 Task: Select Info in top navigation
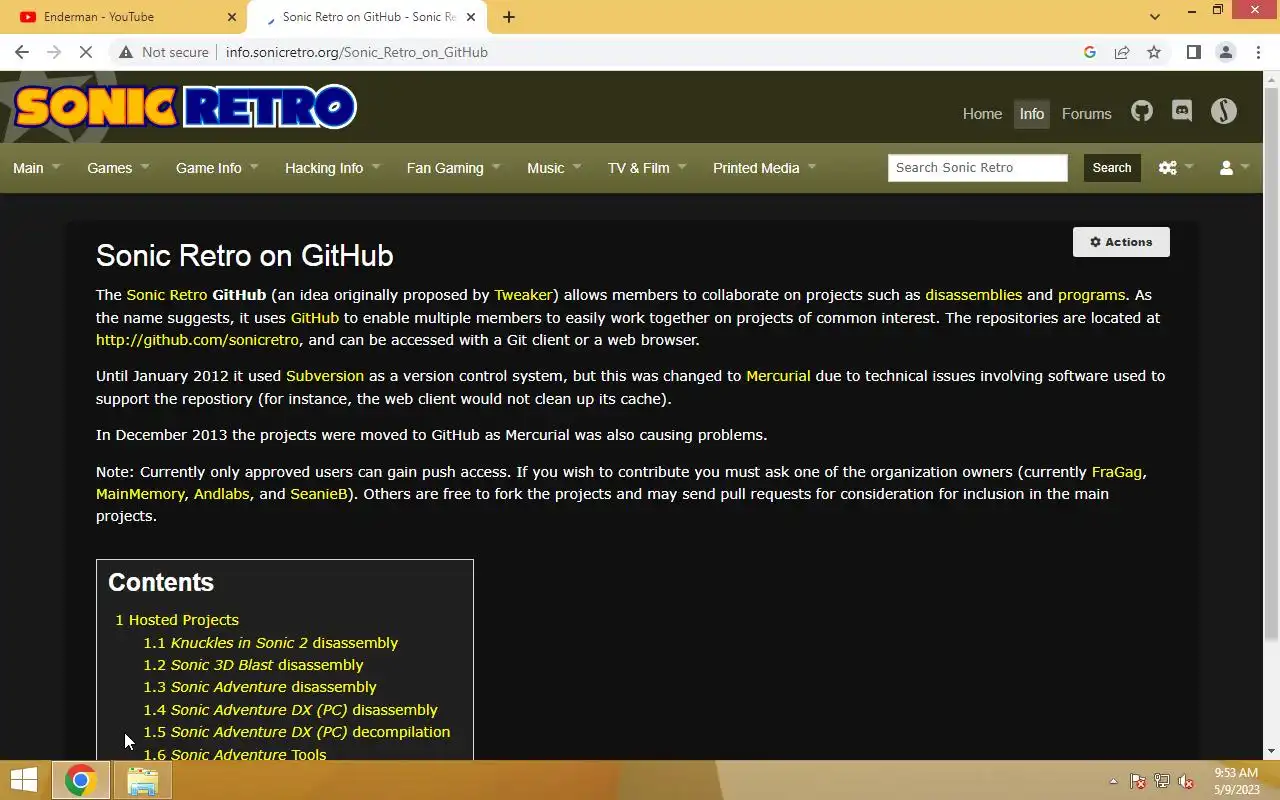(x=1032, y=114)
